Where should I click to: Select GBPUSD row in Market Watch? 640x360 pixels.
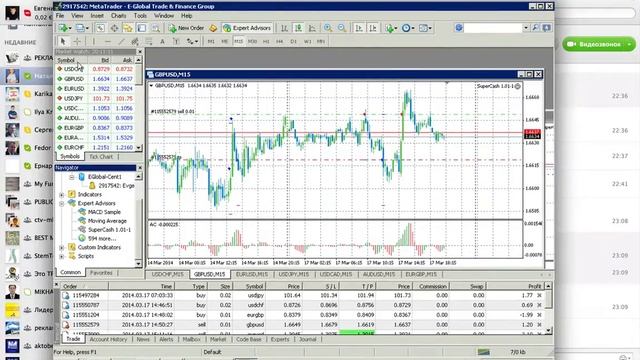96,79
